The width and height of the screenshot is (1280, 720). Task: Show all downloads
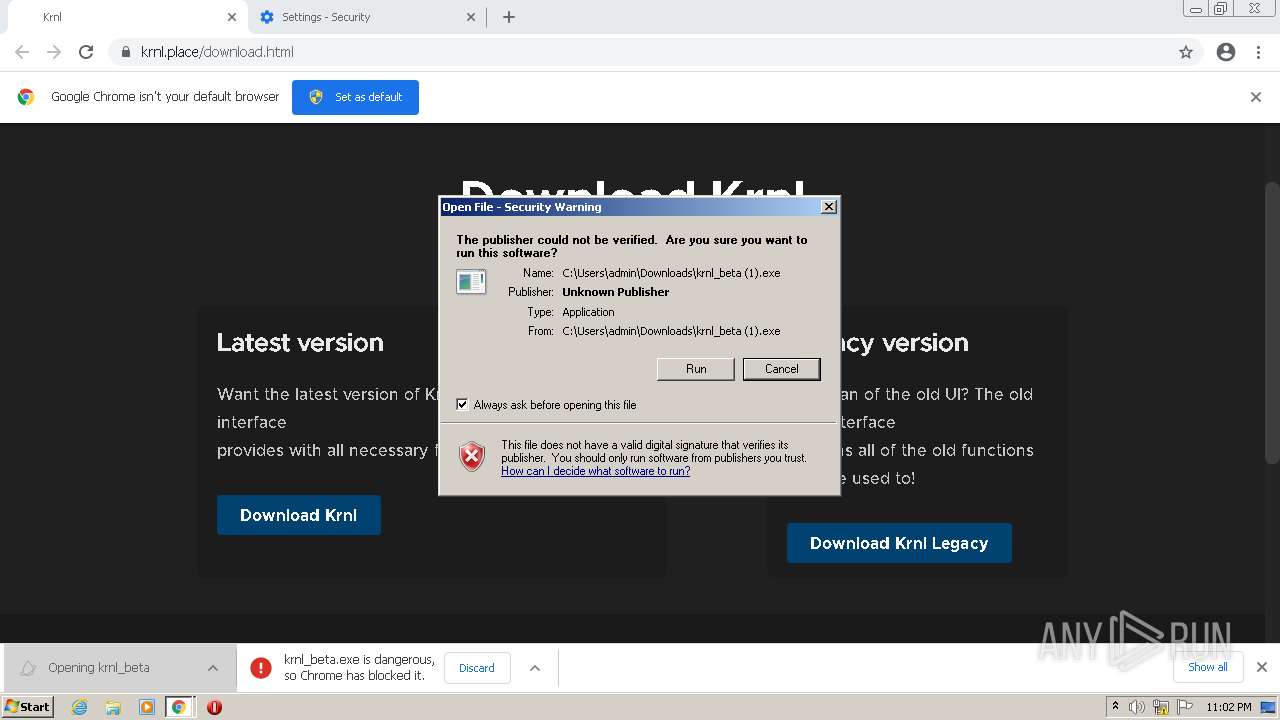coord(1208,667)
